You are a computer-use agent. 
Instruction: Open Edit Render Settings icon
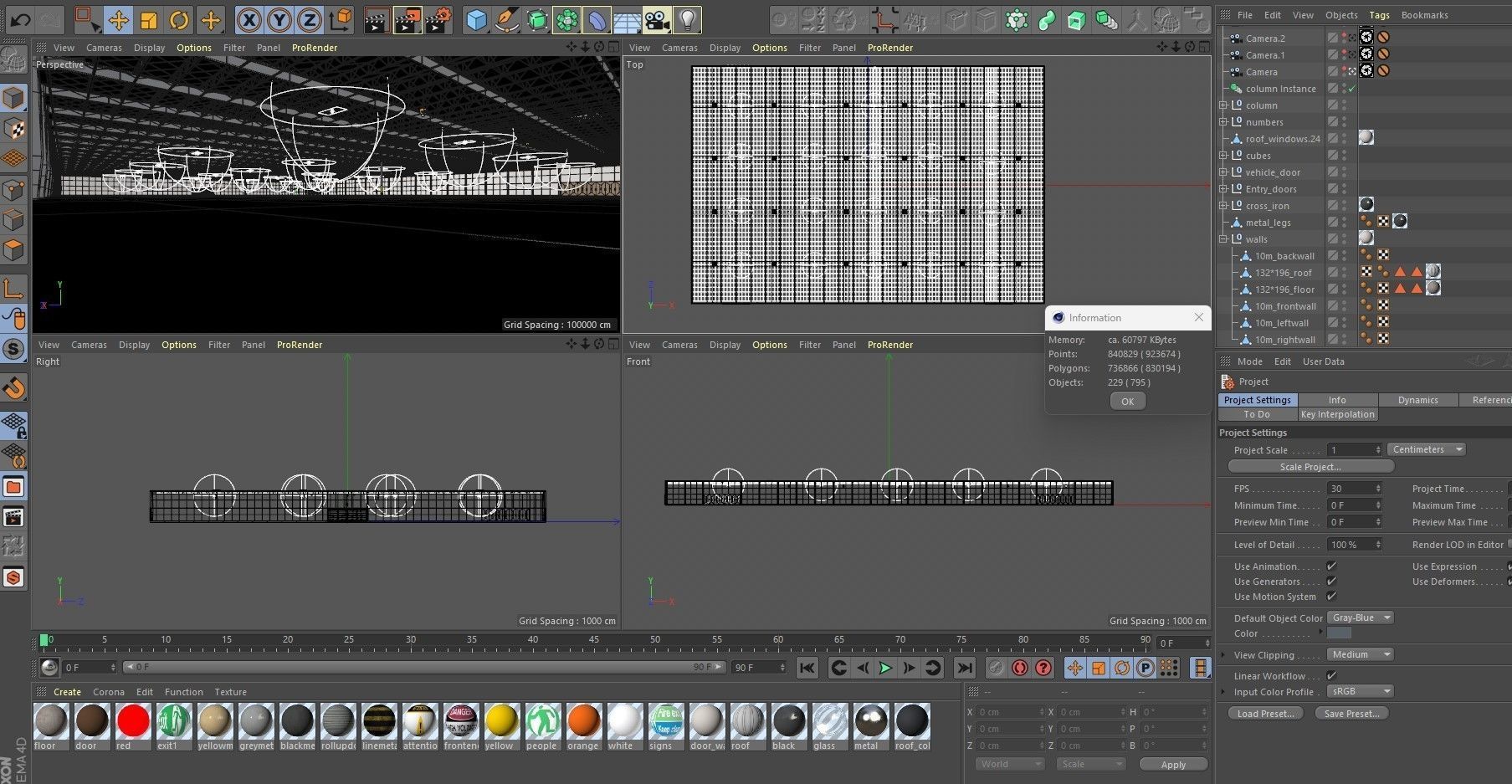tap(438, 20)
